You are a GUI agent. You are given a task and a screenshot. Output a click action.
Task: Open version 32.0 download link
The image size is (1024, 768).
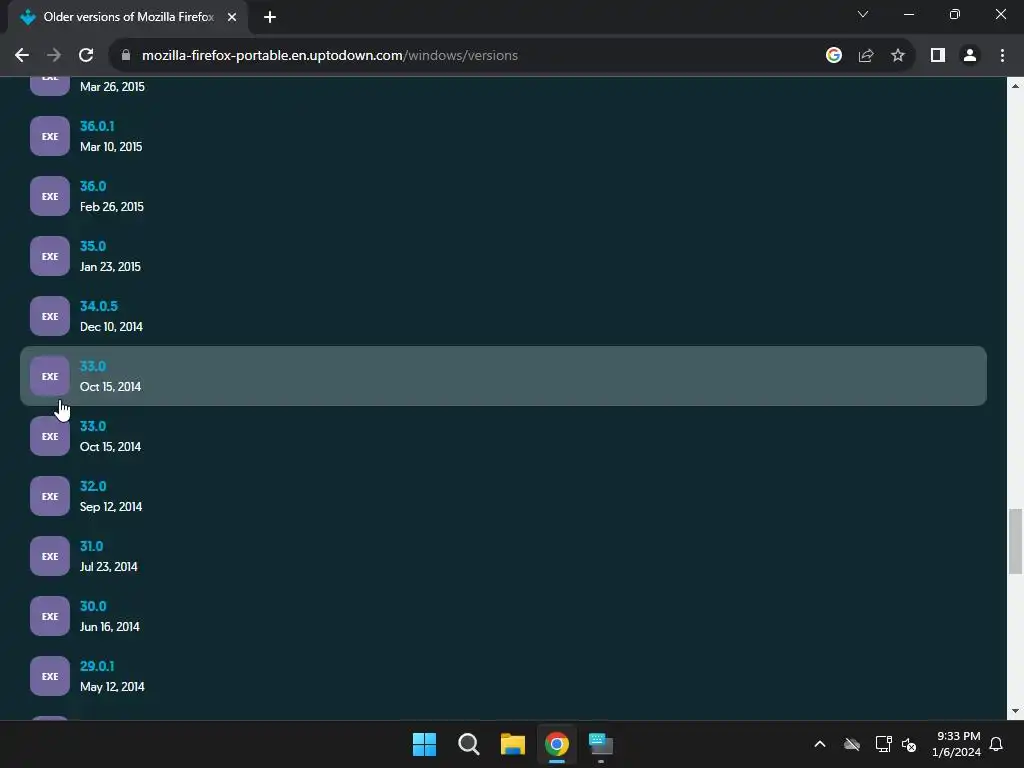(x=93, y=486)
